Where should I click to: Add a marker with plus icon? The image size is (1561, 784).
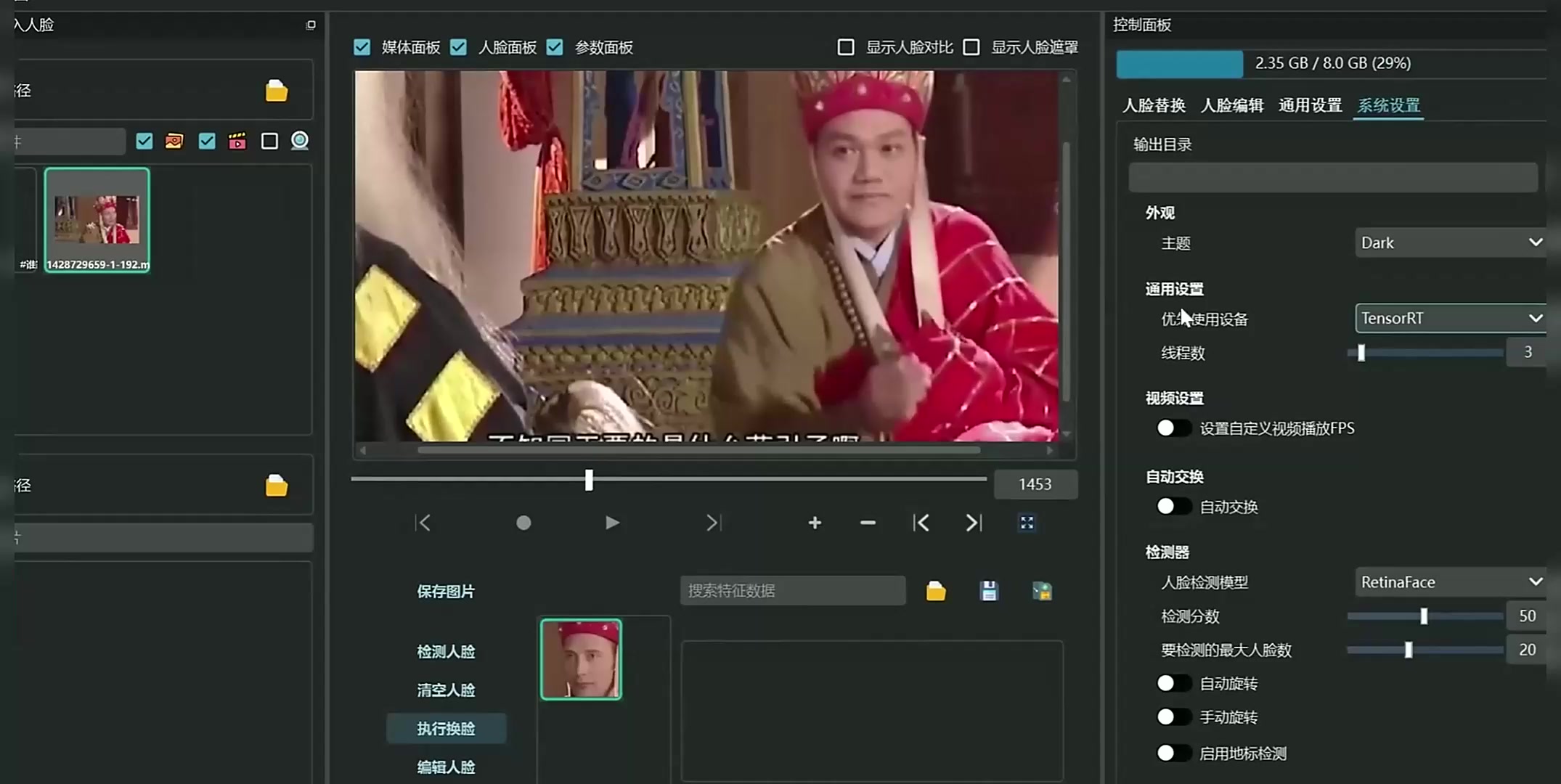(815, 523)
